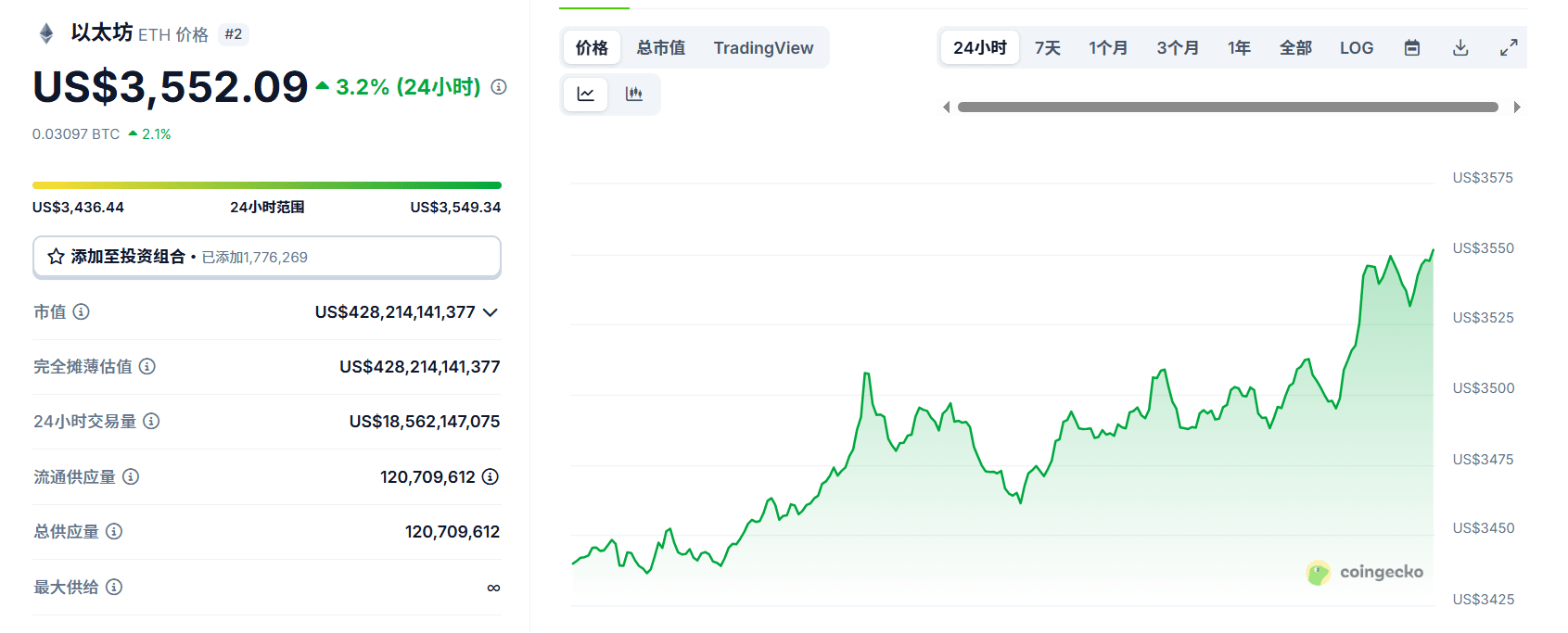The height and width of the screenshot is (633, 1568).
Task: Click the US$3575 axis label
Action: [x=1483, y=178]
